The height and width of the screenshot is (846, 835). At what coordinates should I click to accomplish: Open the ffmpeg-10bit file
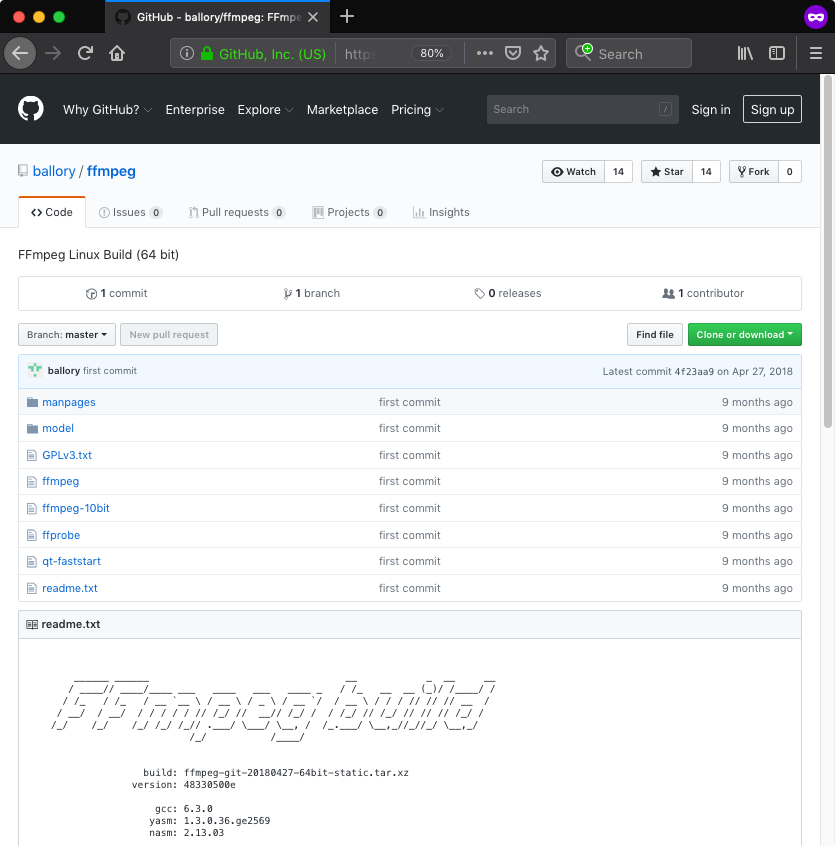click(76, 508)
